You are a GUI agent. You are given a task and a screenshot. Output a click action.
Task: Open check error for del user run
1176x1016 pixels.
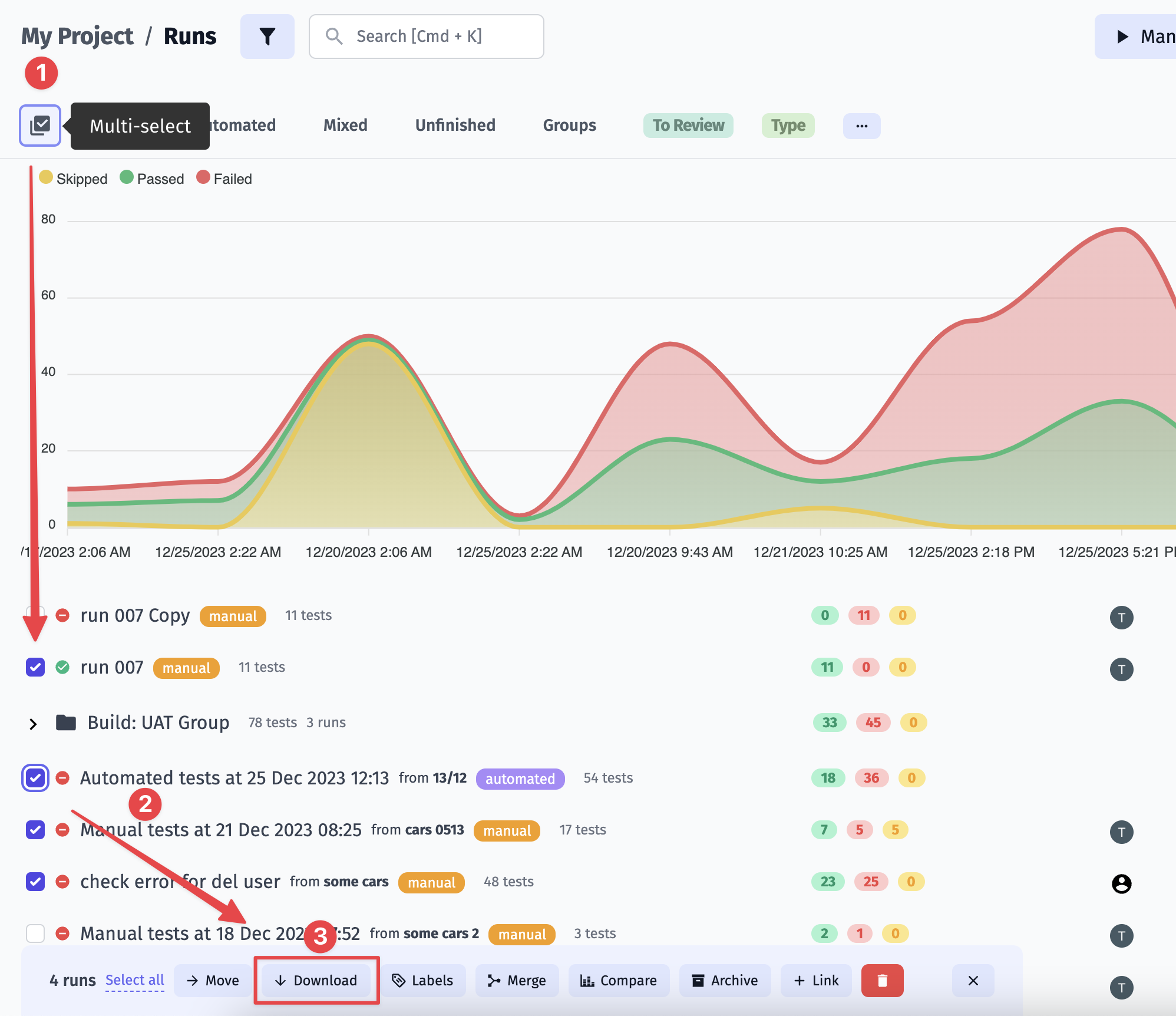(180, 882)
